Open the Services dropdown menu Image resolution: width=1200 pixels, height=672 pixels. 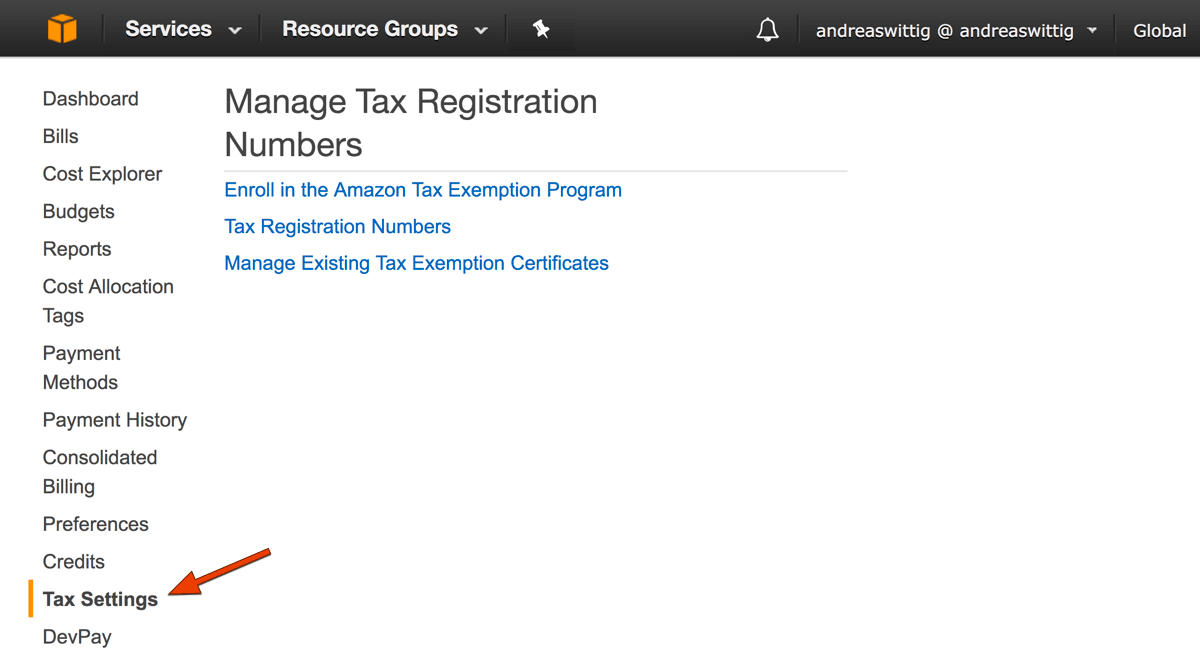coord(183,29)
